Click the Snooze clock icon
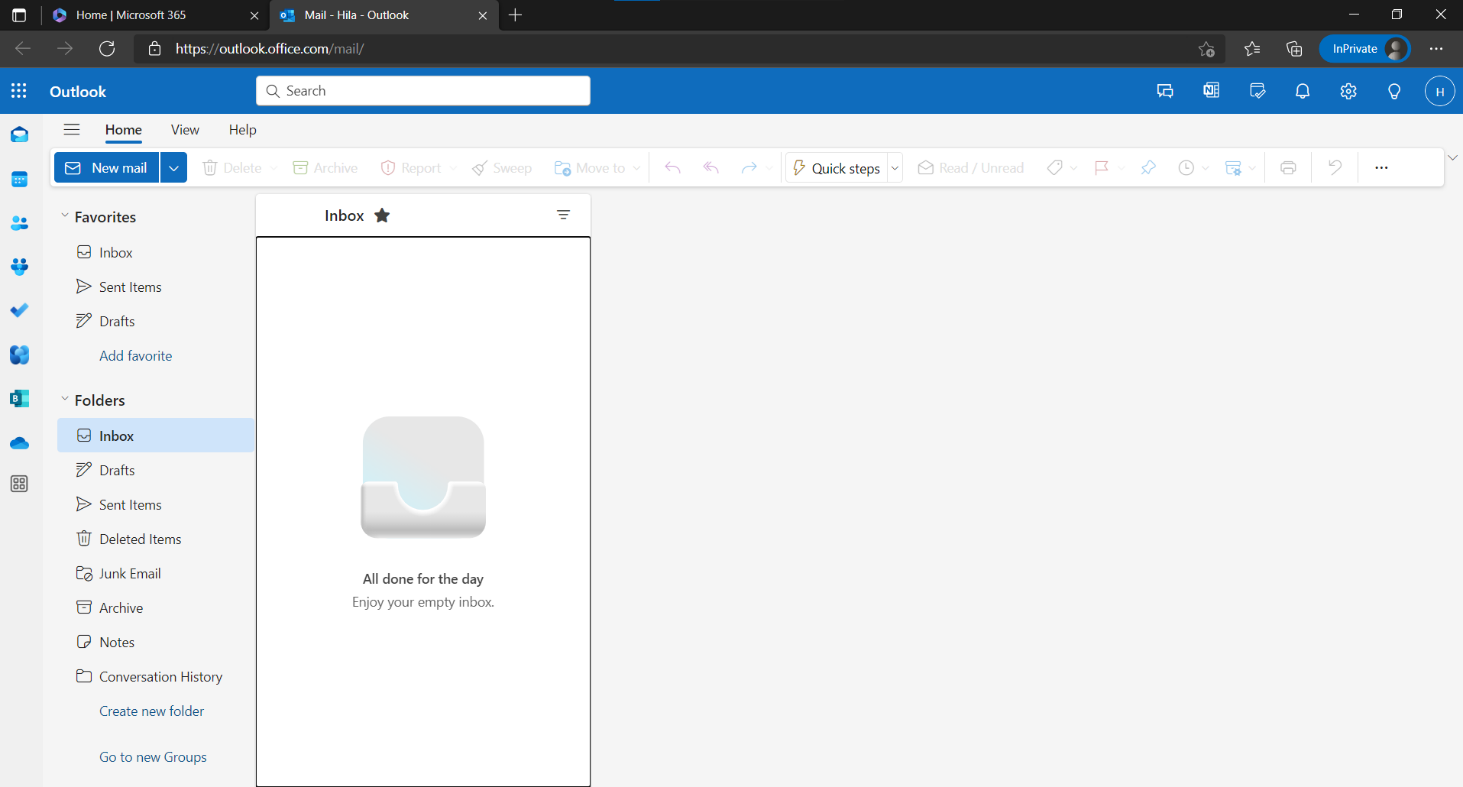This screenshot has width=1463, height=787. coord(1186,168)
